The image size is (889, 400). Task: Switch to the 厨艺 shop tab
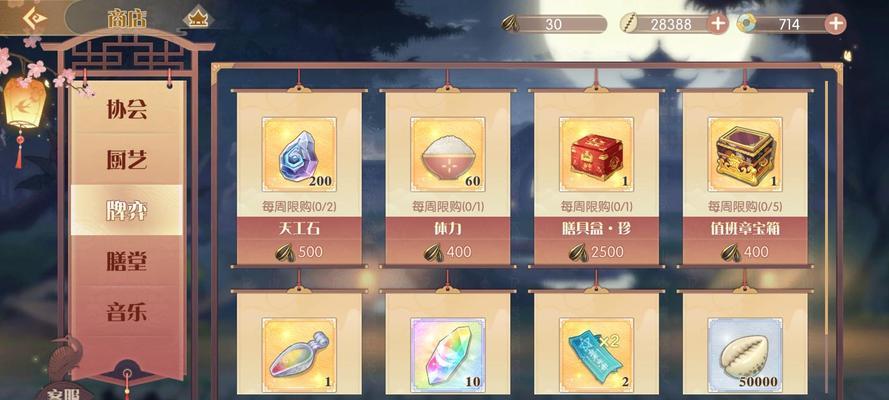pyautogui.click(x=127, y=160)
